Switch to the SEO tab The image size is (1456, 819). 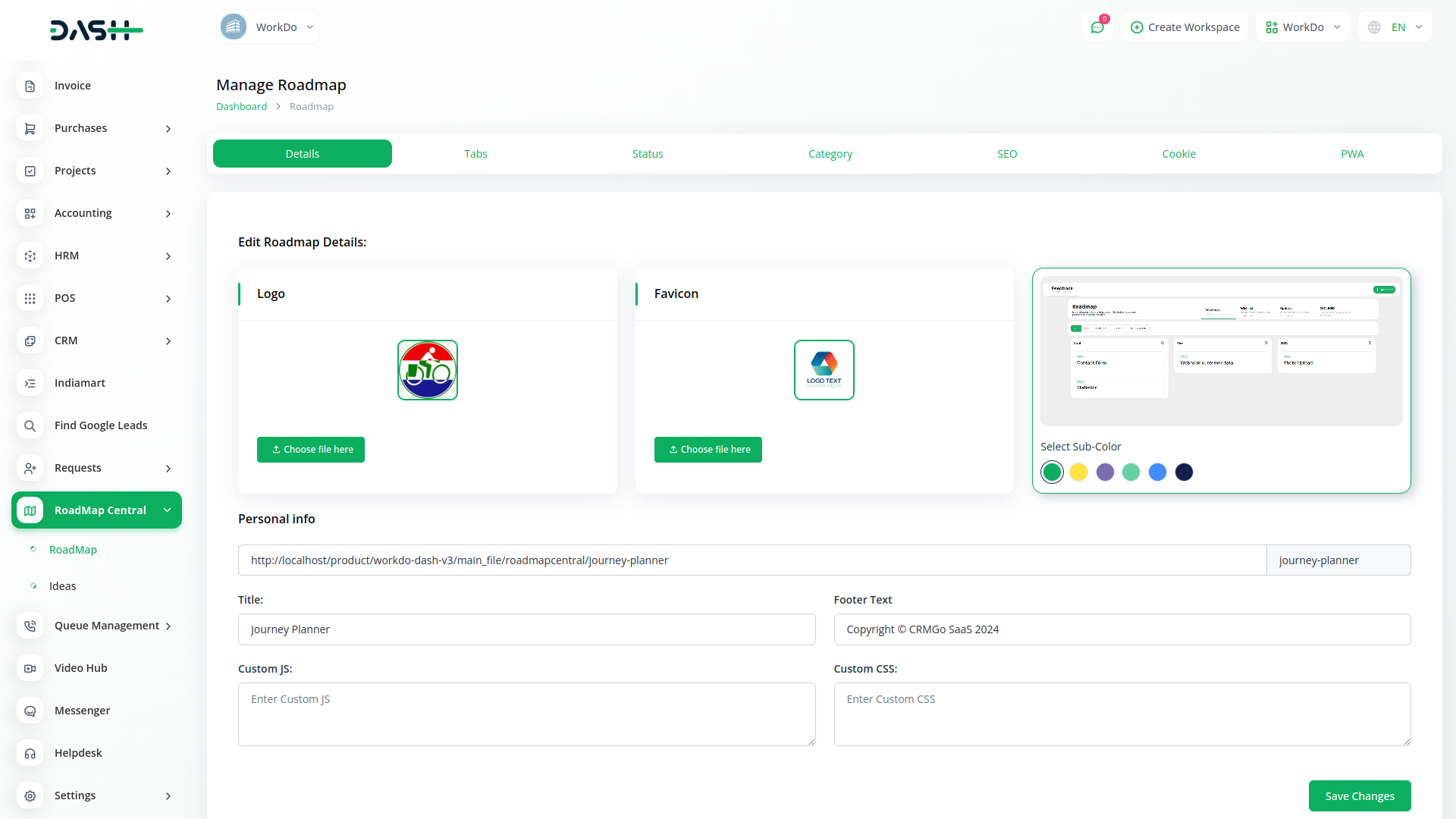[x=1007, y=154]
